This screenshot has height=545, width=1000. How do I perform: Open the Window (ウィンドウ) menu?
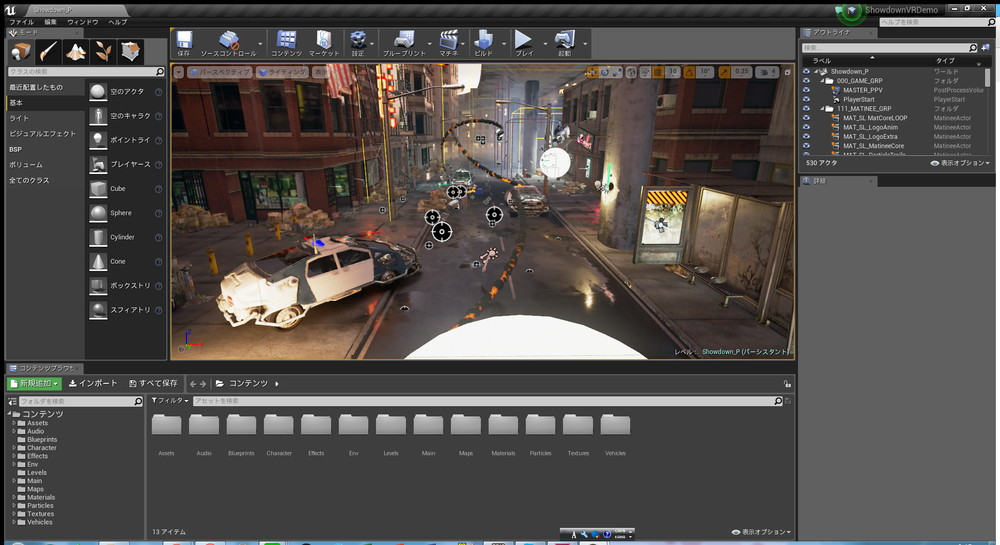[83, 22]
